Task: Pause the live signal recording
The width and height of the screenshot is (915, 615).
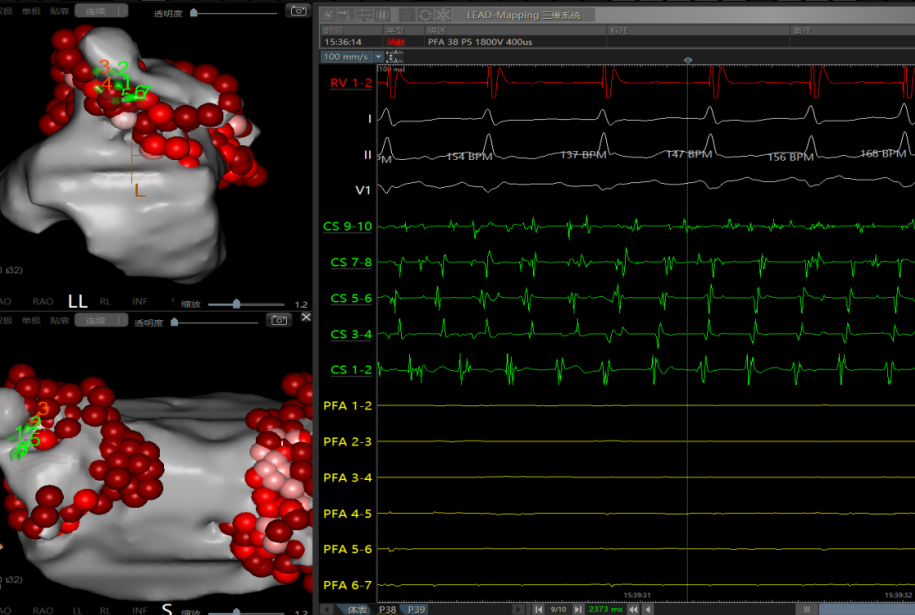Action: 383,15
